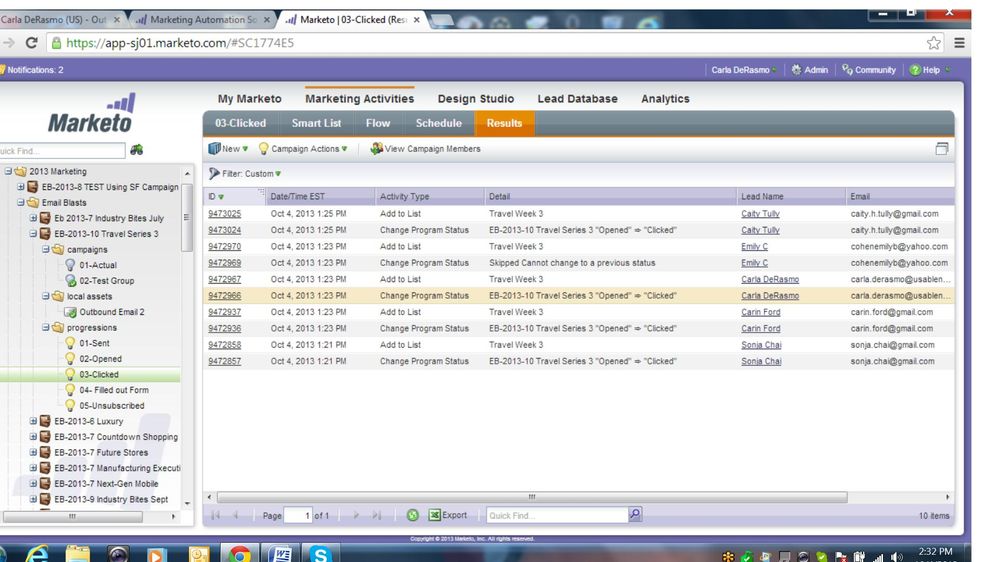Open the Campaign Actions dropdown

pyautogui.click(x=303, y=149)
